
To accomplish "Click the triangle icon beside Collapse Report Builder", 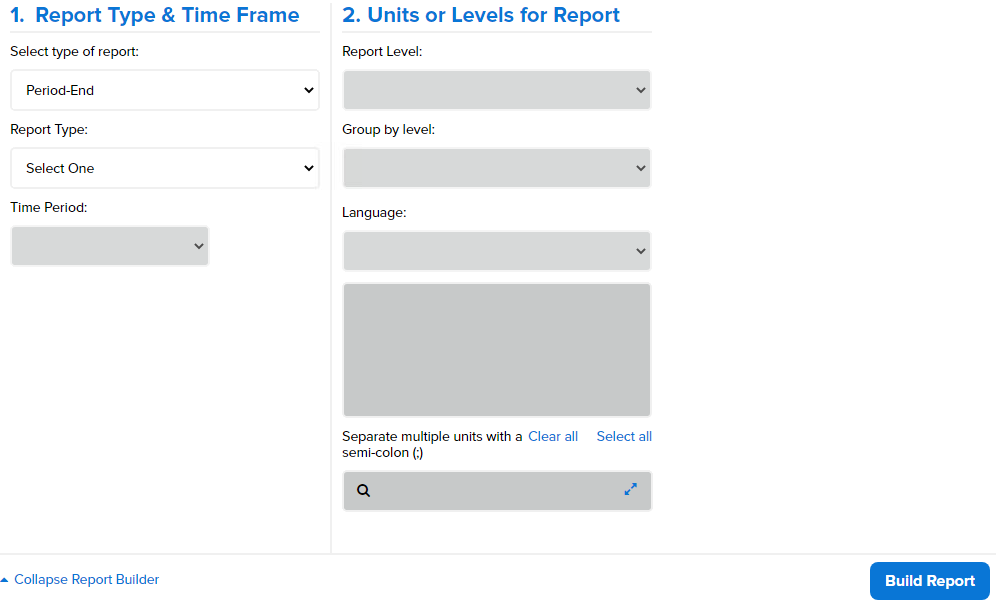I will 5,580.
